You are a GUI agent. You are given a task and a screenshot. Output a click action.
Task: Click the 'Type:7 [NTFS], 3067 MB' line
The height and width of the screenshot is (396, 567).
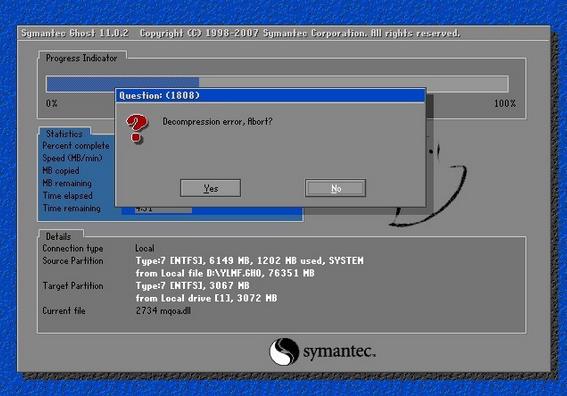[x=192, y=286]
